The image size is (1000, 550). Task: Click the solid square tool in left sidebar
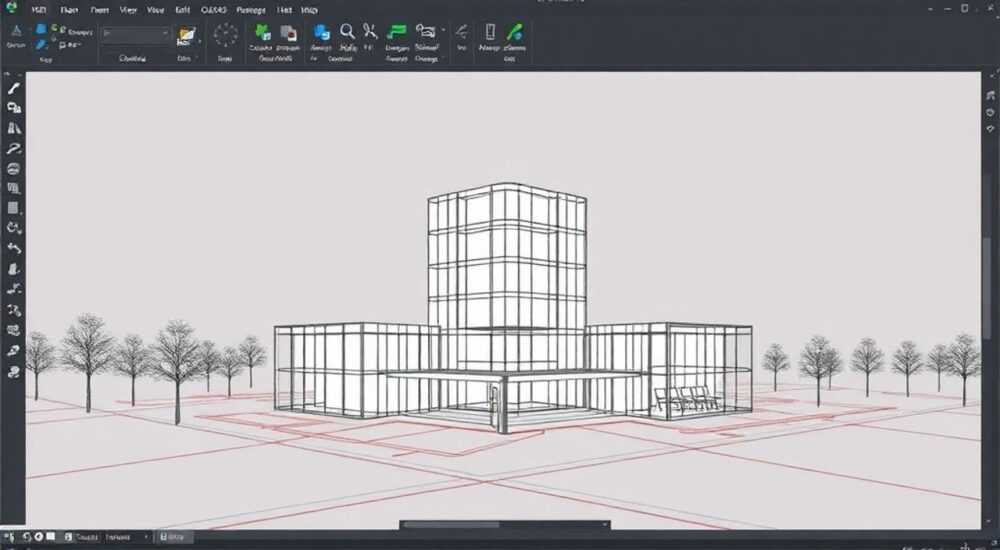13,208
